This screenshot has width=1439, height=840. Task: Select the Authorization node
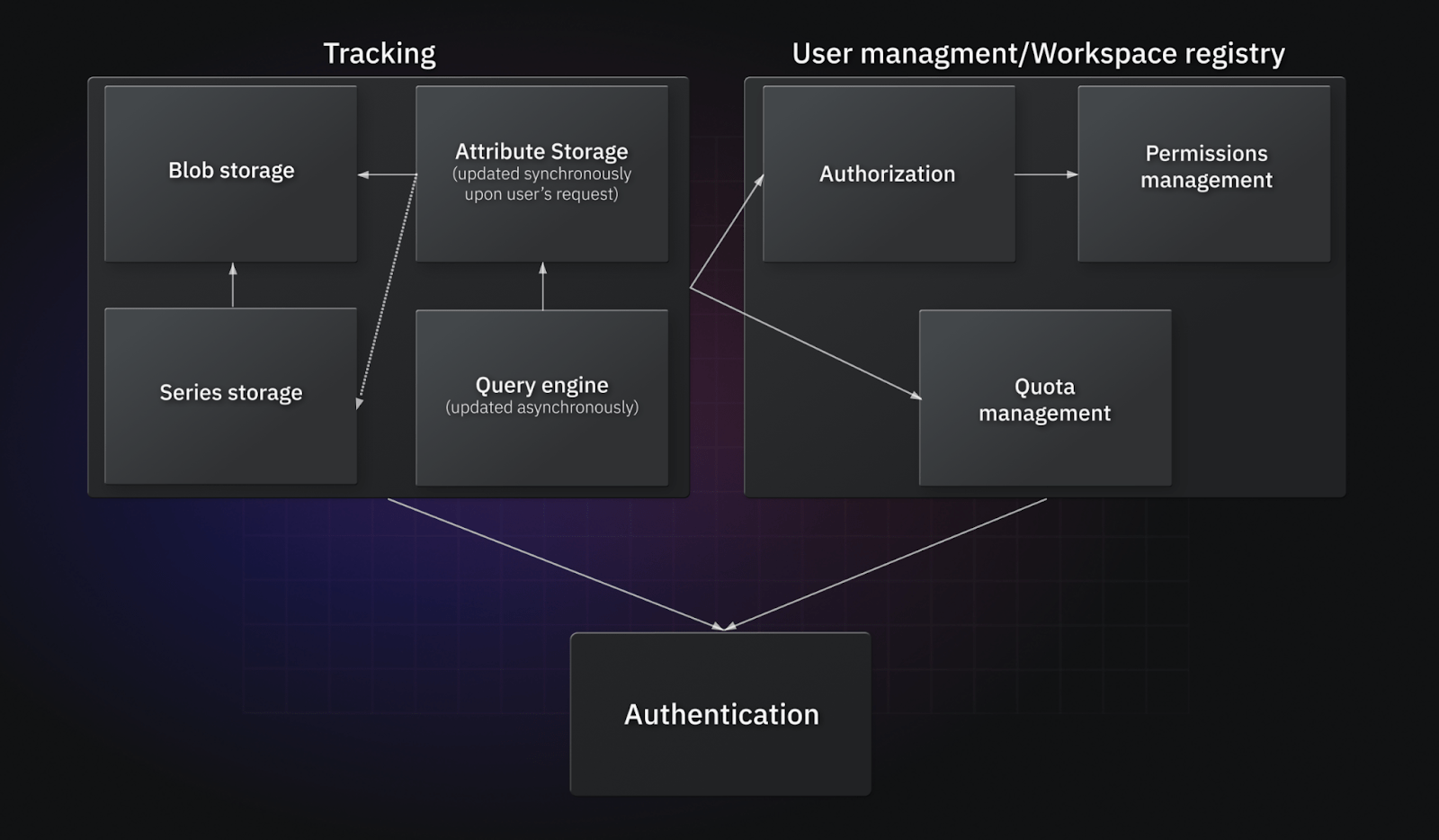[x=889, y=174]
